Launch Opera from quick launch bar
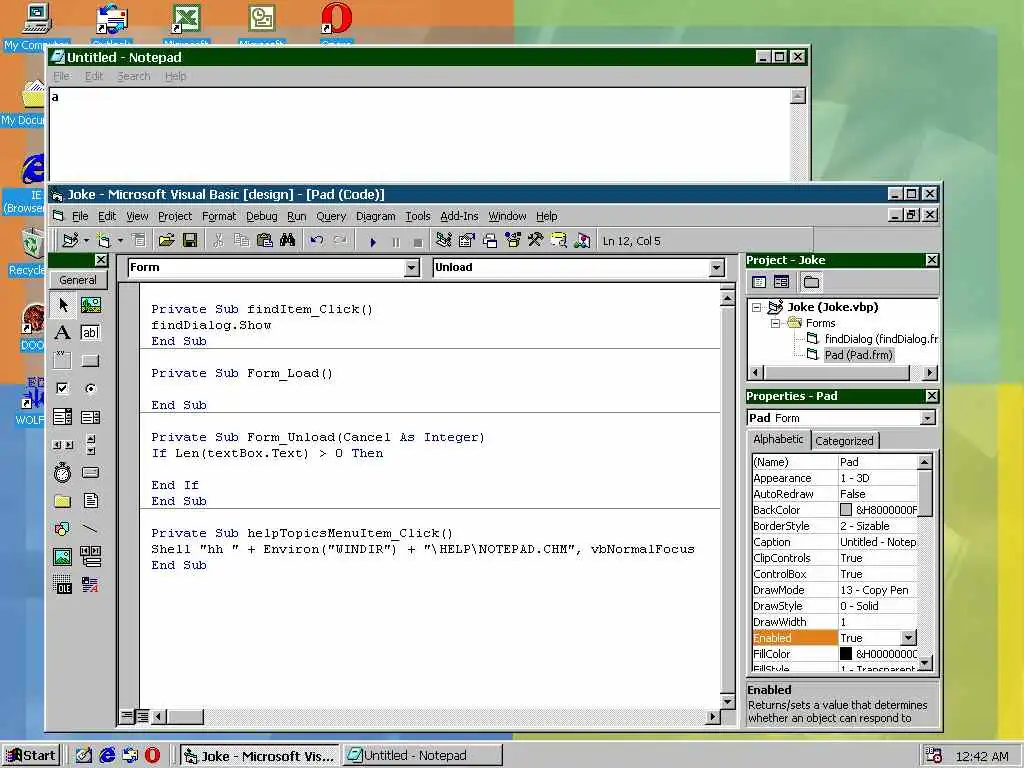The image size is (1024, 768). 152,756
